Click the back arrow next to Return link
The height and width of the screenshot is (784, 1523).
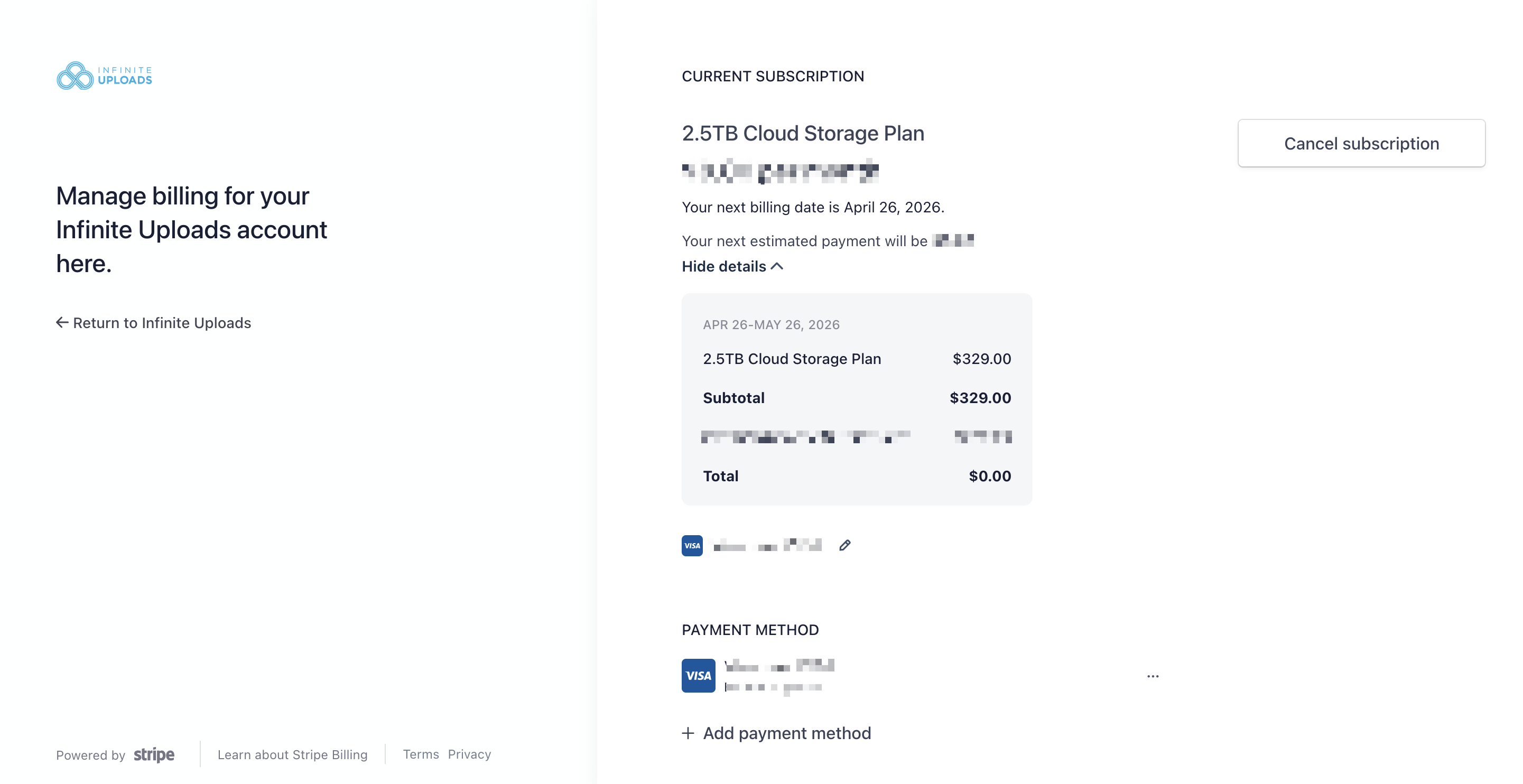[x=62, y=322]
